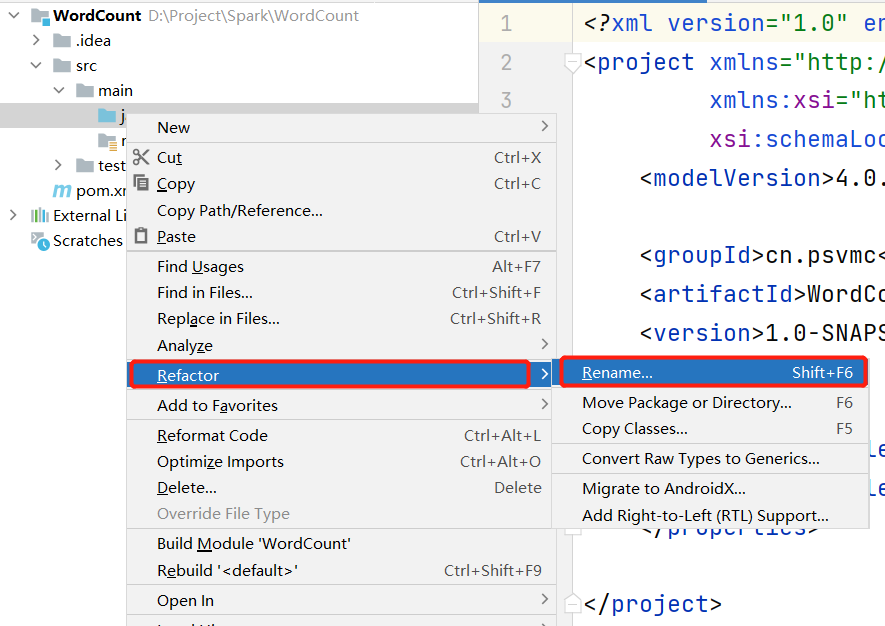Expand the External Libraries node

pos(13,215)
